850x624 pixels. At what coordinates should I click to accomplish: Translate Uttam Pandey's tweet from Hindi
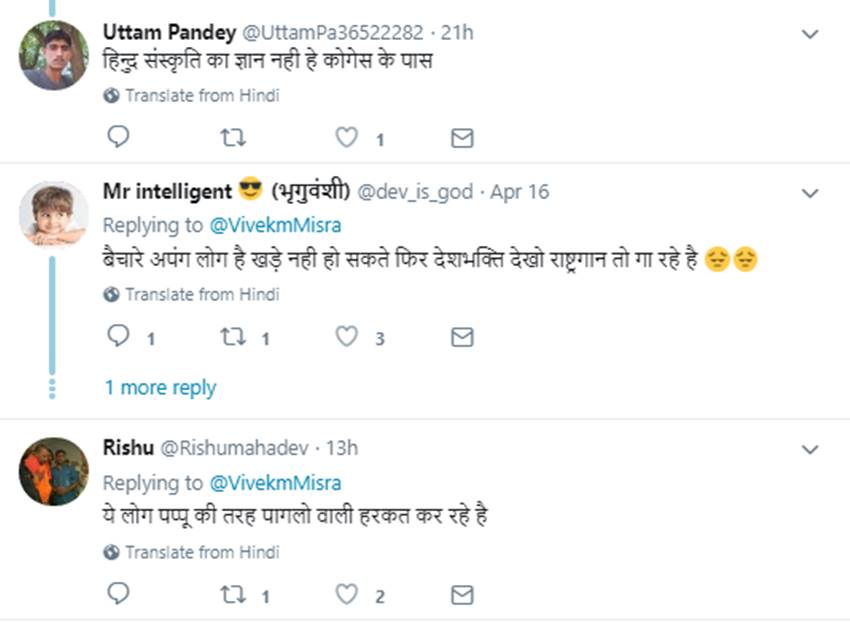(x=201, y=96)
